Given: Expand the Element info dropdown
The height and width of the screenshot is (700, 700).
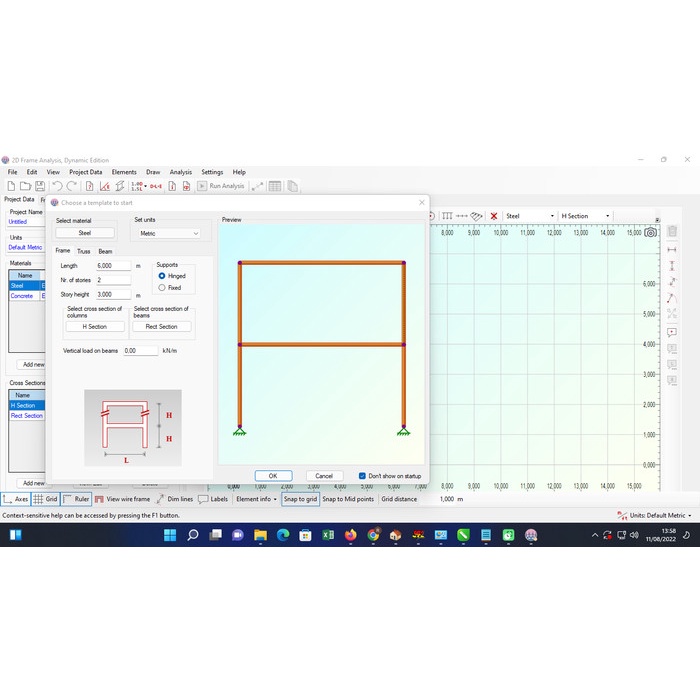Looking at the screenshot, I should pyautogui.click(x=257, y=499).
